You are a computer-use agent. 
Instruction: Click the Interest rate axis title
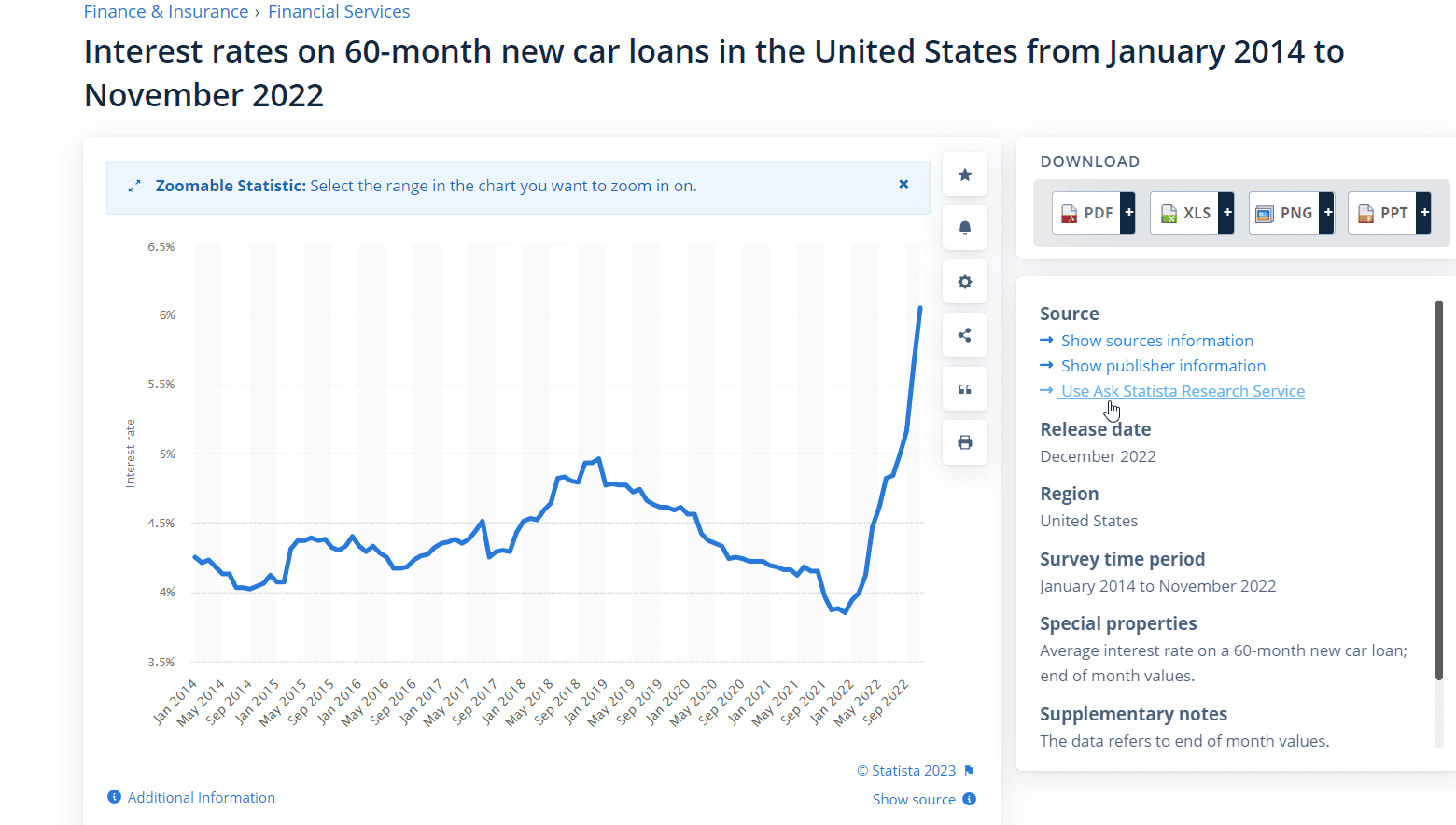(131, 454)
